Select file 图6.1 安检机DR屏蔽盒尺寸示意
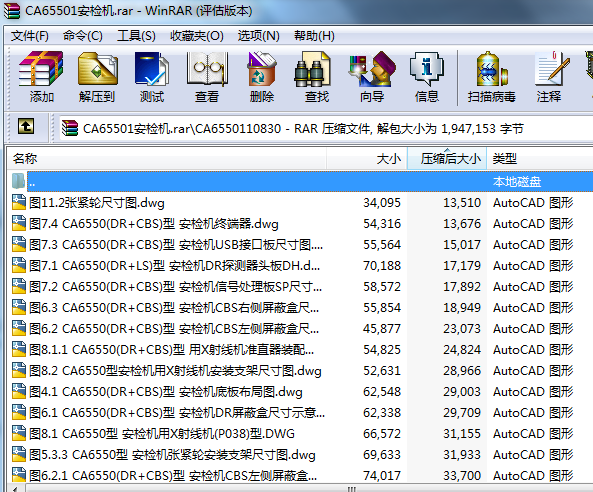The width and height of the screenshot is (593, 492). tap(177, 413)
